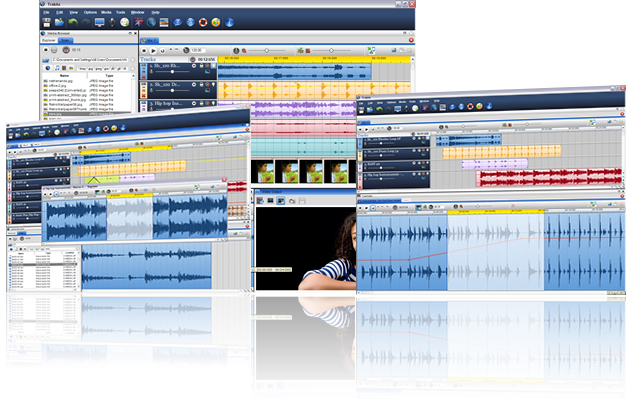Screen dimensions: 631x399
Task: Click the floppy-disk Save icon in topmost Trakax toolbar
Action: coord(47,22)
